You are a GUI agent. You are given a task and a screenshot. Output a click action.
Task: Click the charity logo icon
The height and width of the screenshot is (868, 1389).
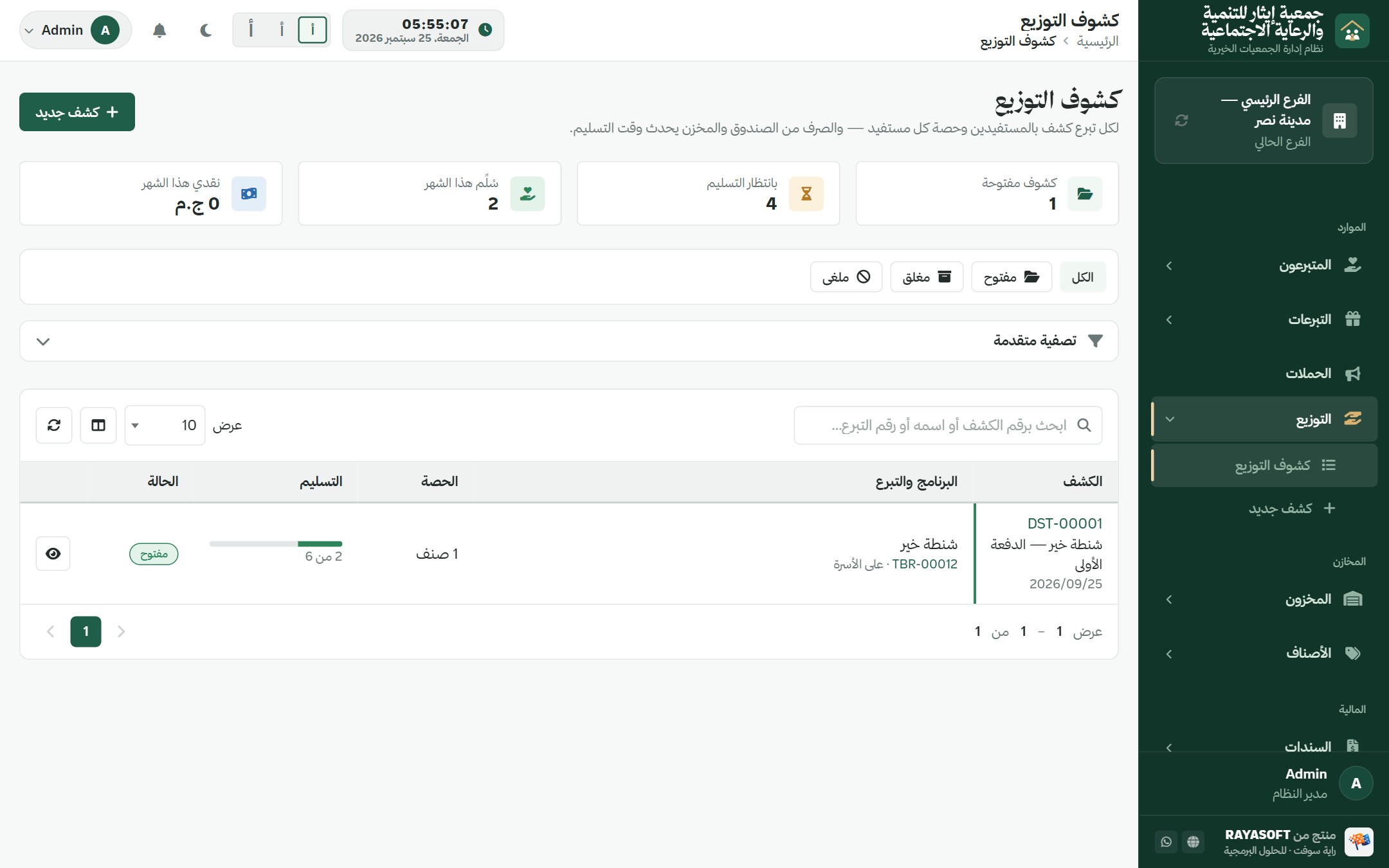(x=1352, y=30)
